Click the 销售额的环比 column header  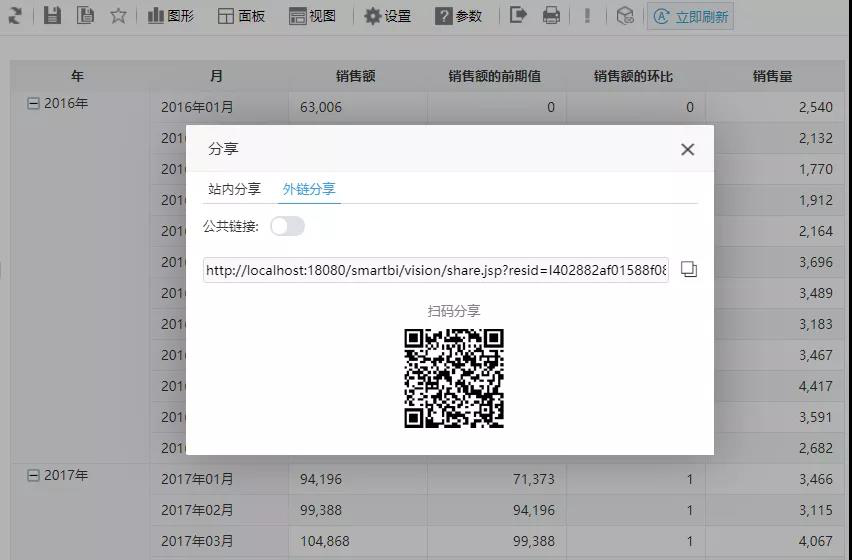click(634, 76)
